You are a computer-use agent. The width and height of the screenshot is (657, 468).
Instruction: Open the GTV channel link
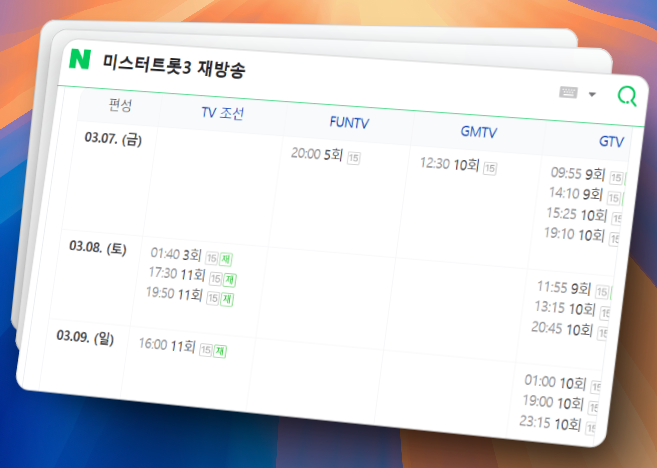click(611, 142)
